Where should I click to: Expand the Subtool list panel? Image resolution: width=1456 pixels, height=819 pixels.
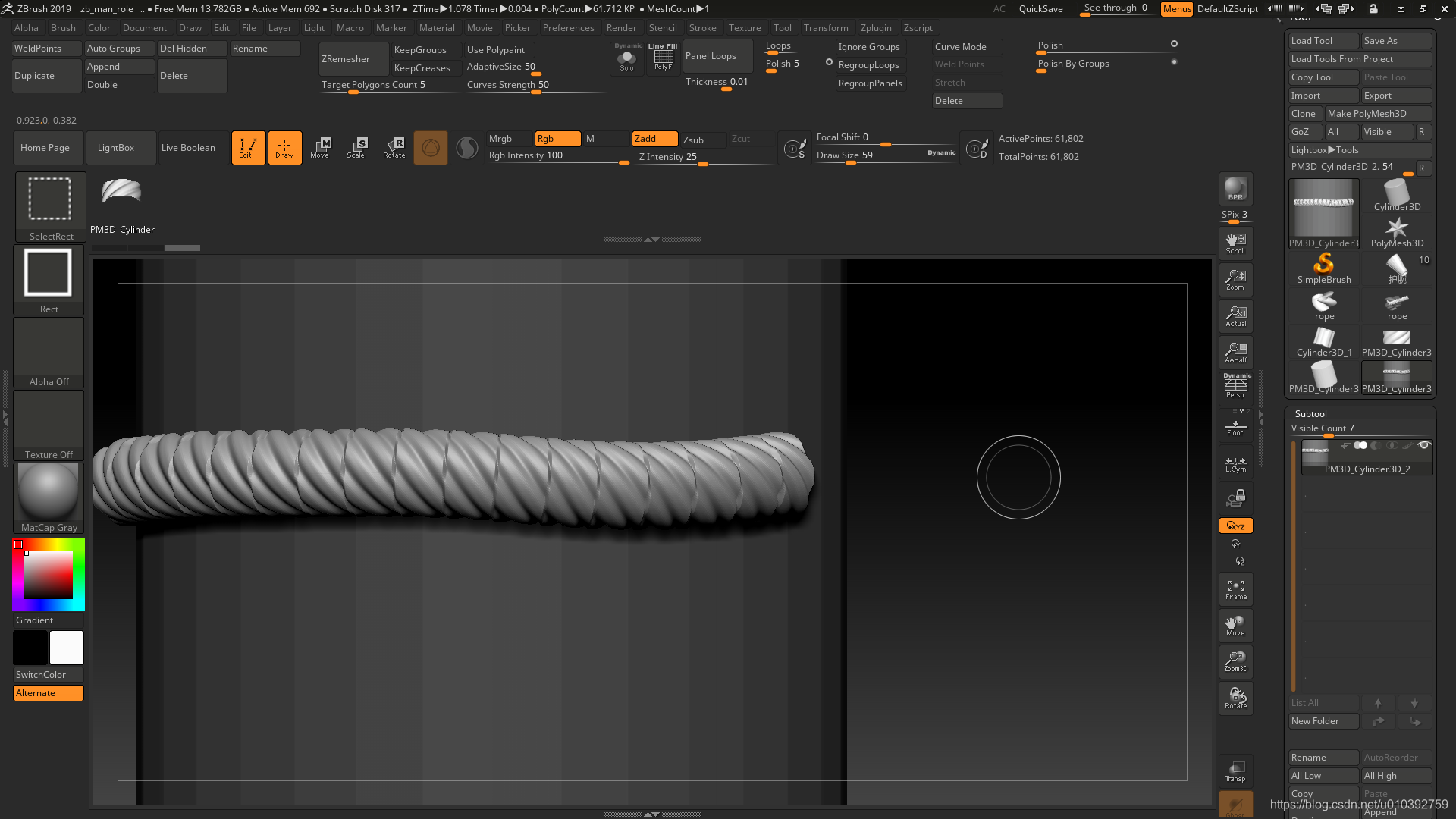point(1310,413)
